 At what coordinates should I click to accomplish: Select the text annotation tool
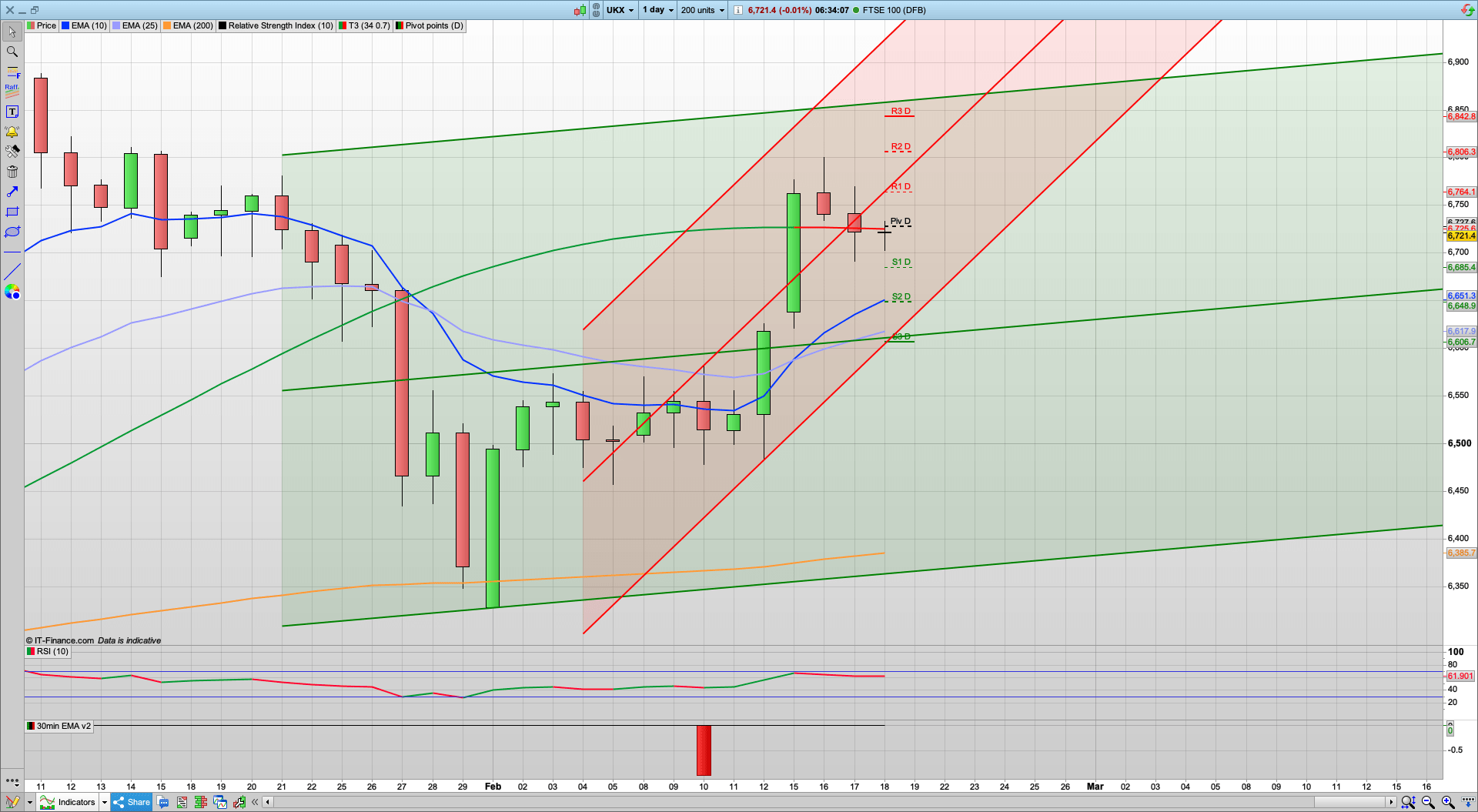pos(12,111)
